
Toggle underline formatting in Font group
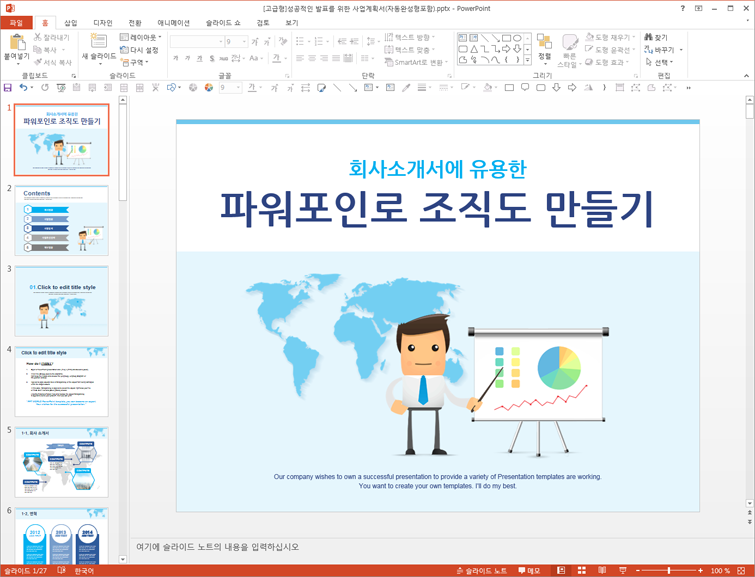point(199,58)
